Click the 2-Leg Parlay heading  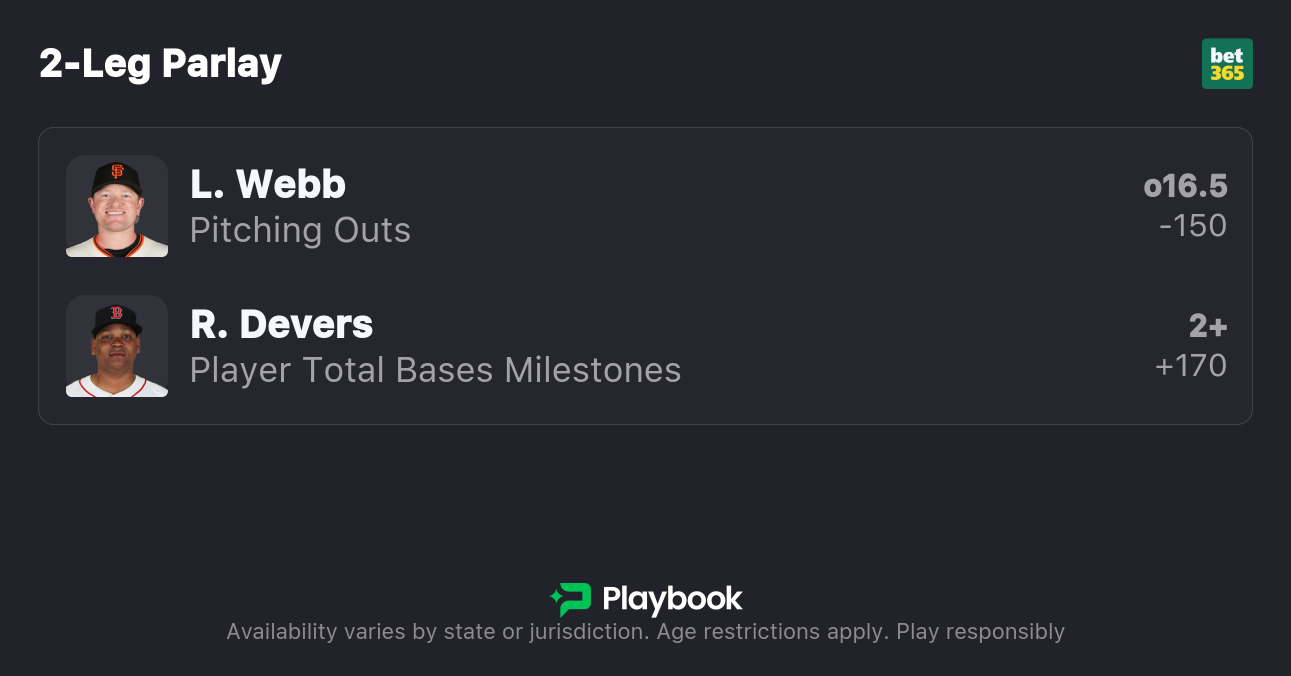pos(160,64)
